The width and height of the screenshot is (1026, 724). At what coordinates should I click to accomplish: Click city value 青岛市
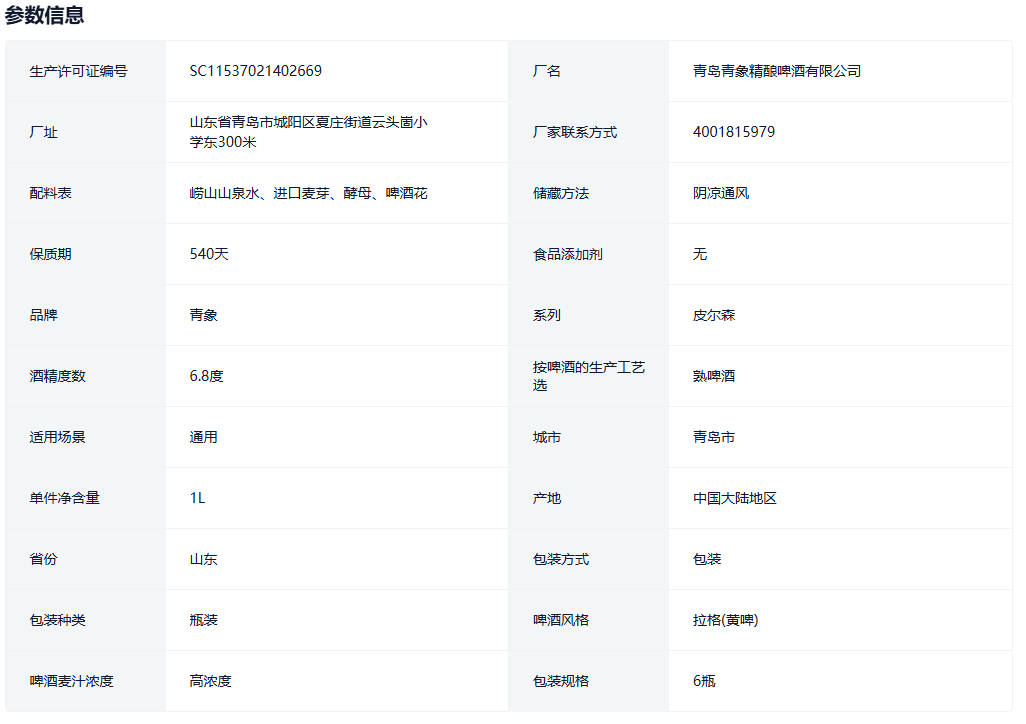(x=714, y=436)
